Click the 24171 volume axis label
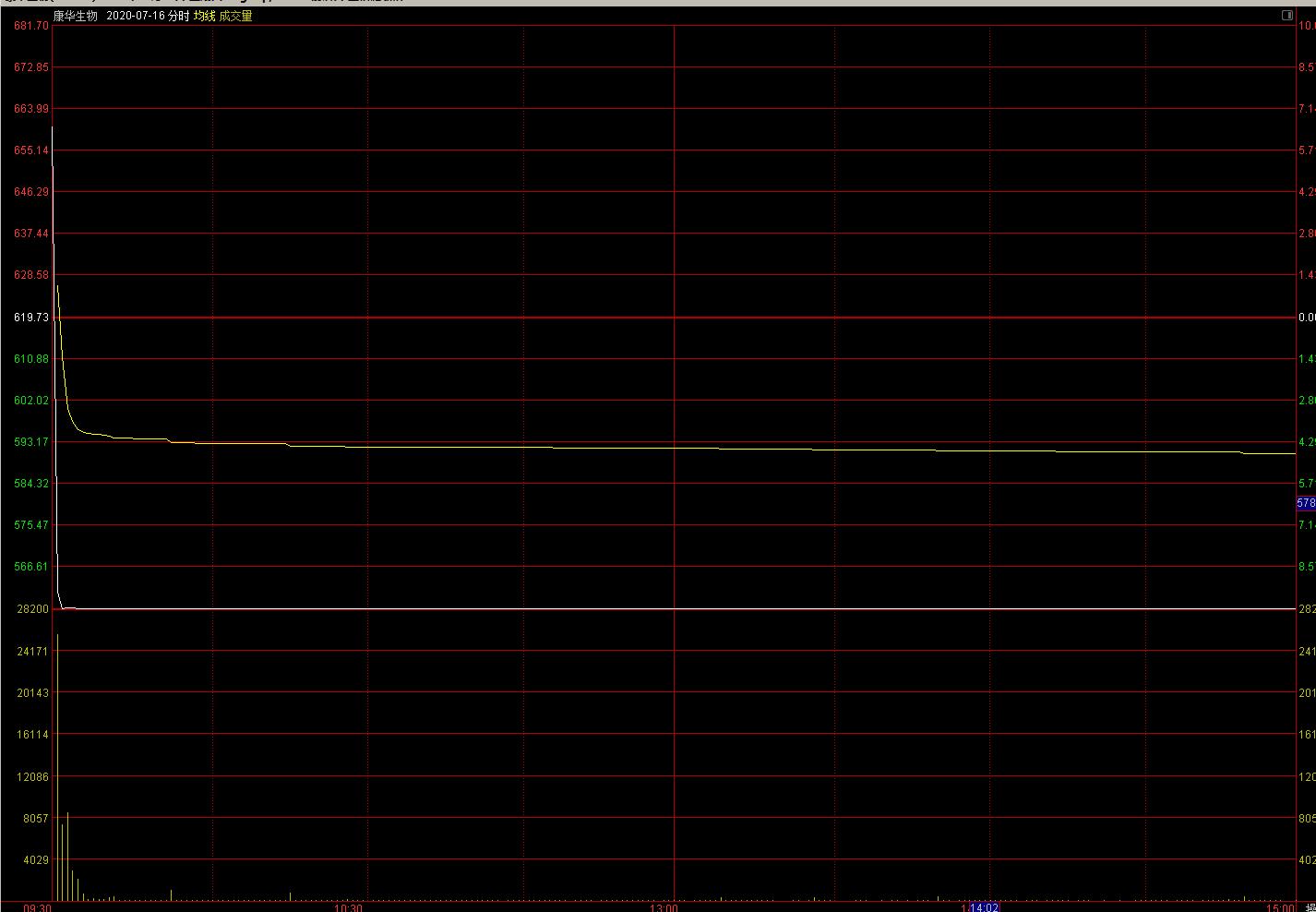1316x912 pixels. click(33, 652)
